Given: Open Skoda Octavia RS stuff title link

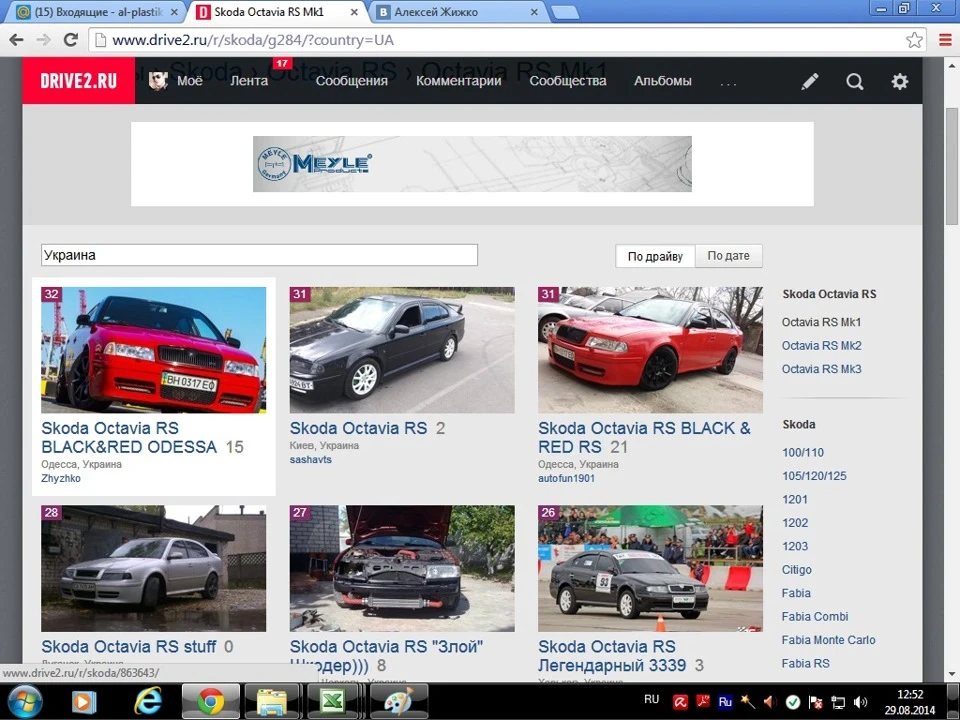Looking at the screenshot, I should (x=129, y=647).
